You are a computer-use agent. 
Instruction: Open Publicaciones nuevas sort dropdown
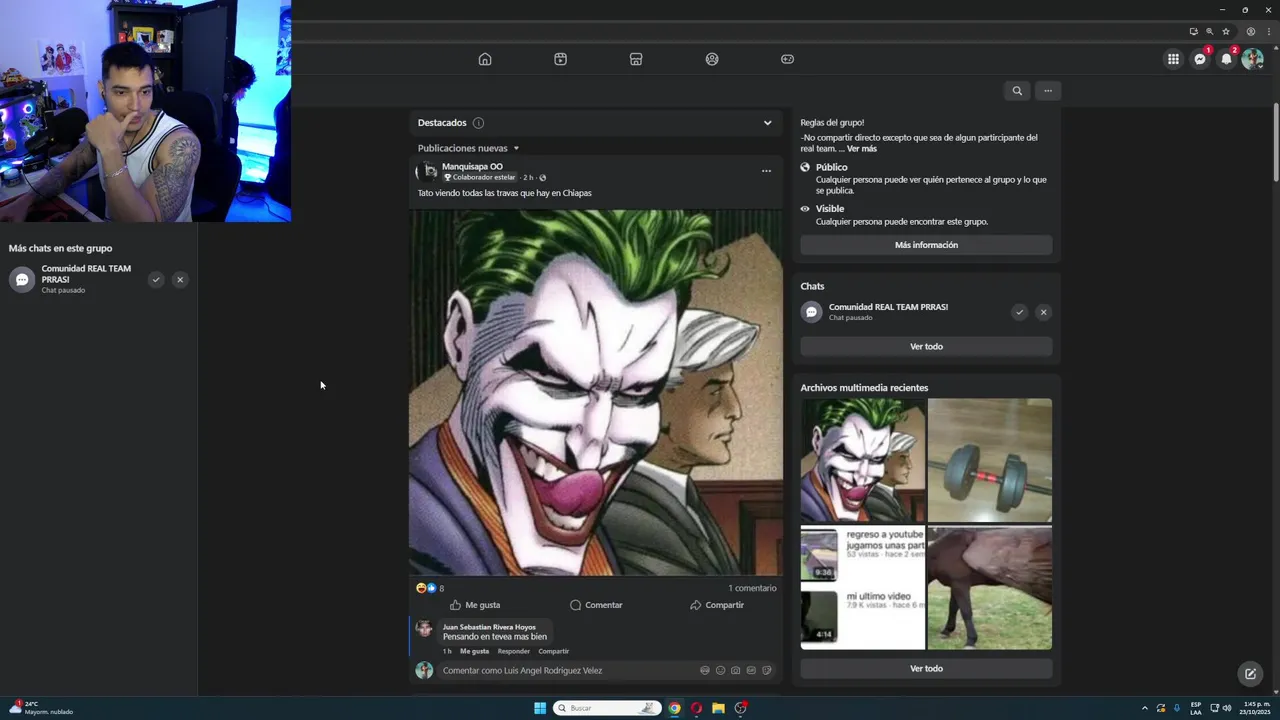coord(468,148)
